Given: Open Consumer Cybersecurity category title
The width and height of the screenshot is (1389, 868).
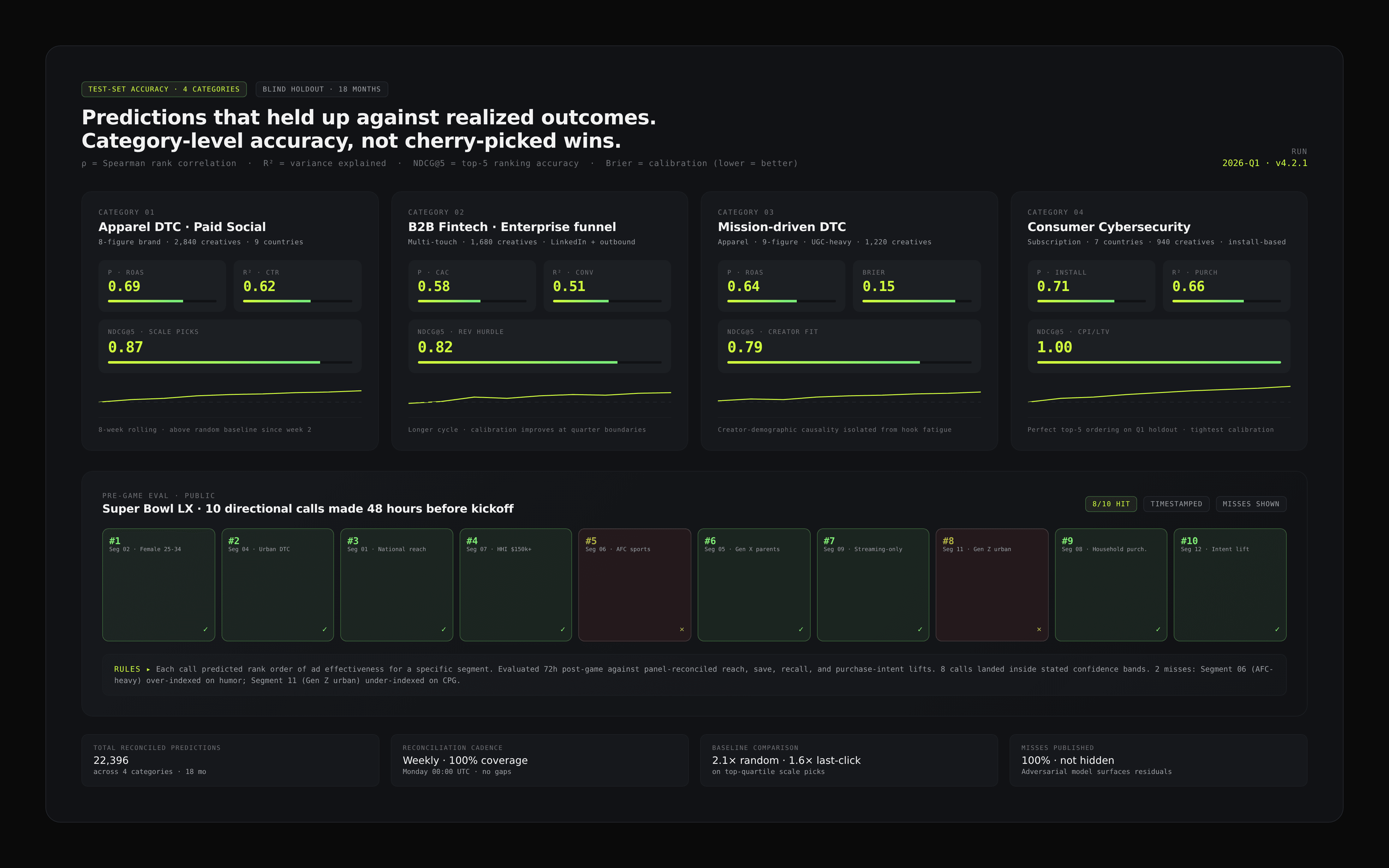Looking at the screenshot, I should point(1108,227).
